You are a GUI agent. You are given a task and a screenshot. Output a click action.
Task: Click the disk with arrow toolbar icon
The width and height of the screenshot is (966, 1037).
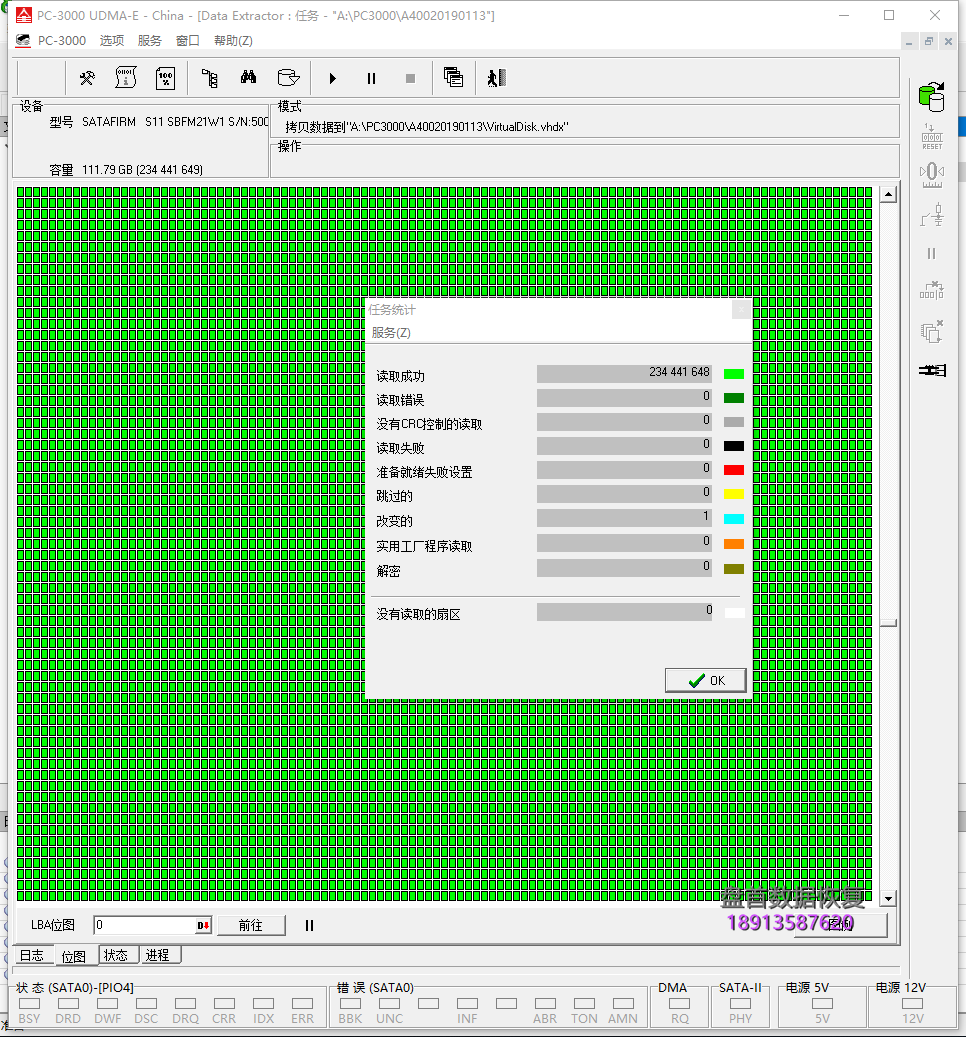click(288, 78)
